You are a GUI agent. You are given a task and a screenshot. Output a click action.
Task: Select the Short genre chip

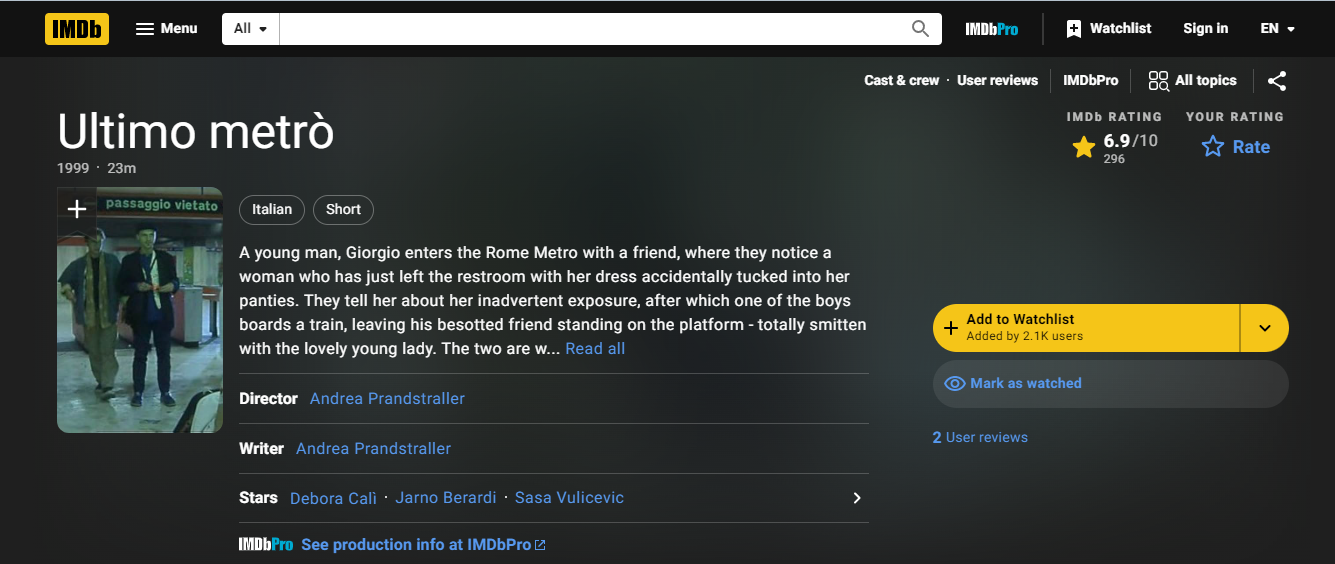[x=343, y=209]
